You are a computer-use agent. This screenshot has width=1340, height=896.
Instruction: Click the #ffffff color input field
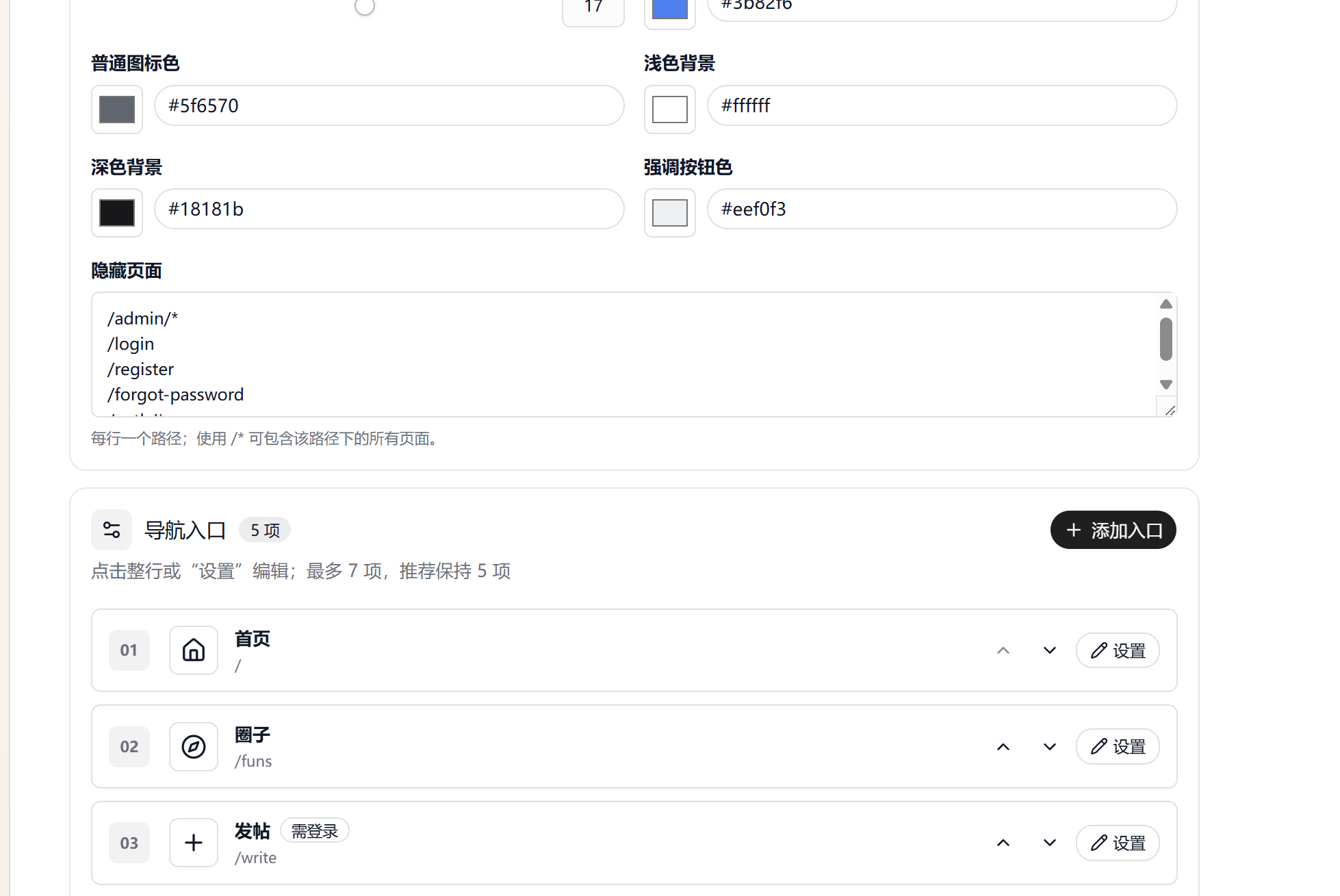point(942,105)
